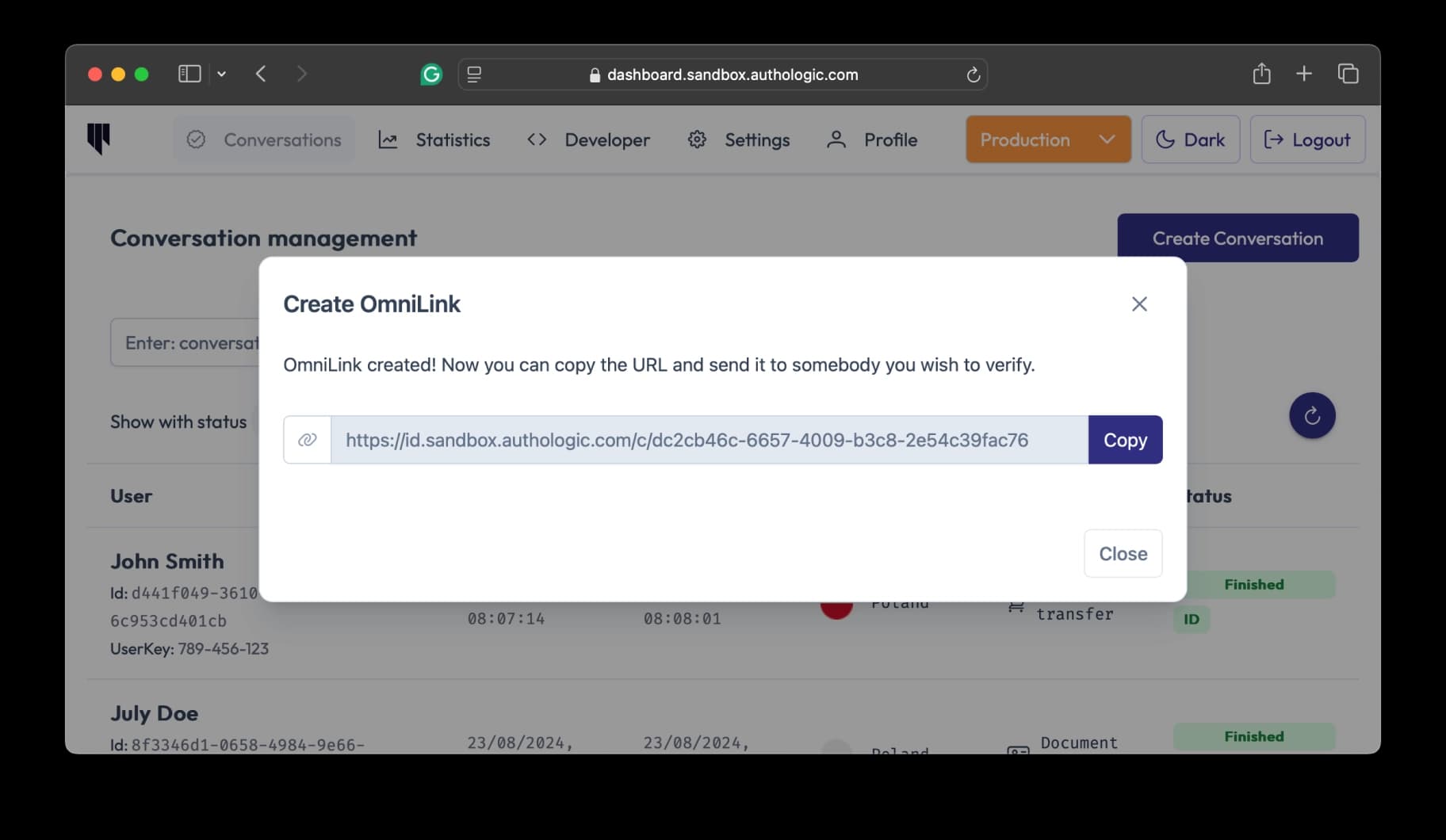This screenshot has height=840, width=1446.
Task: Switch to Dark mode
Action: coord(1190,139)
